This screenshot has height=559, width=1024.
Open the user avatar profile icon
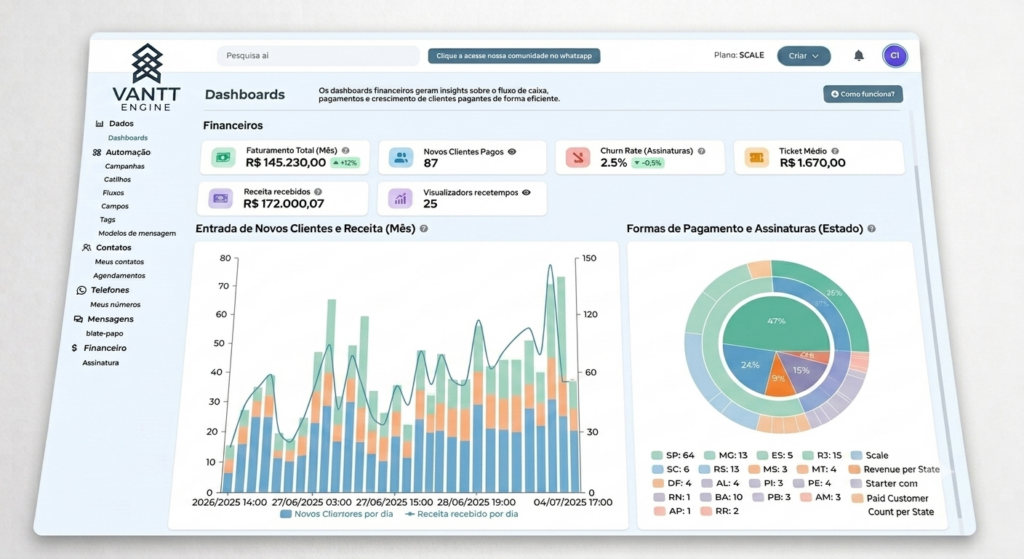click(x=895, y=56)
